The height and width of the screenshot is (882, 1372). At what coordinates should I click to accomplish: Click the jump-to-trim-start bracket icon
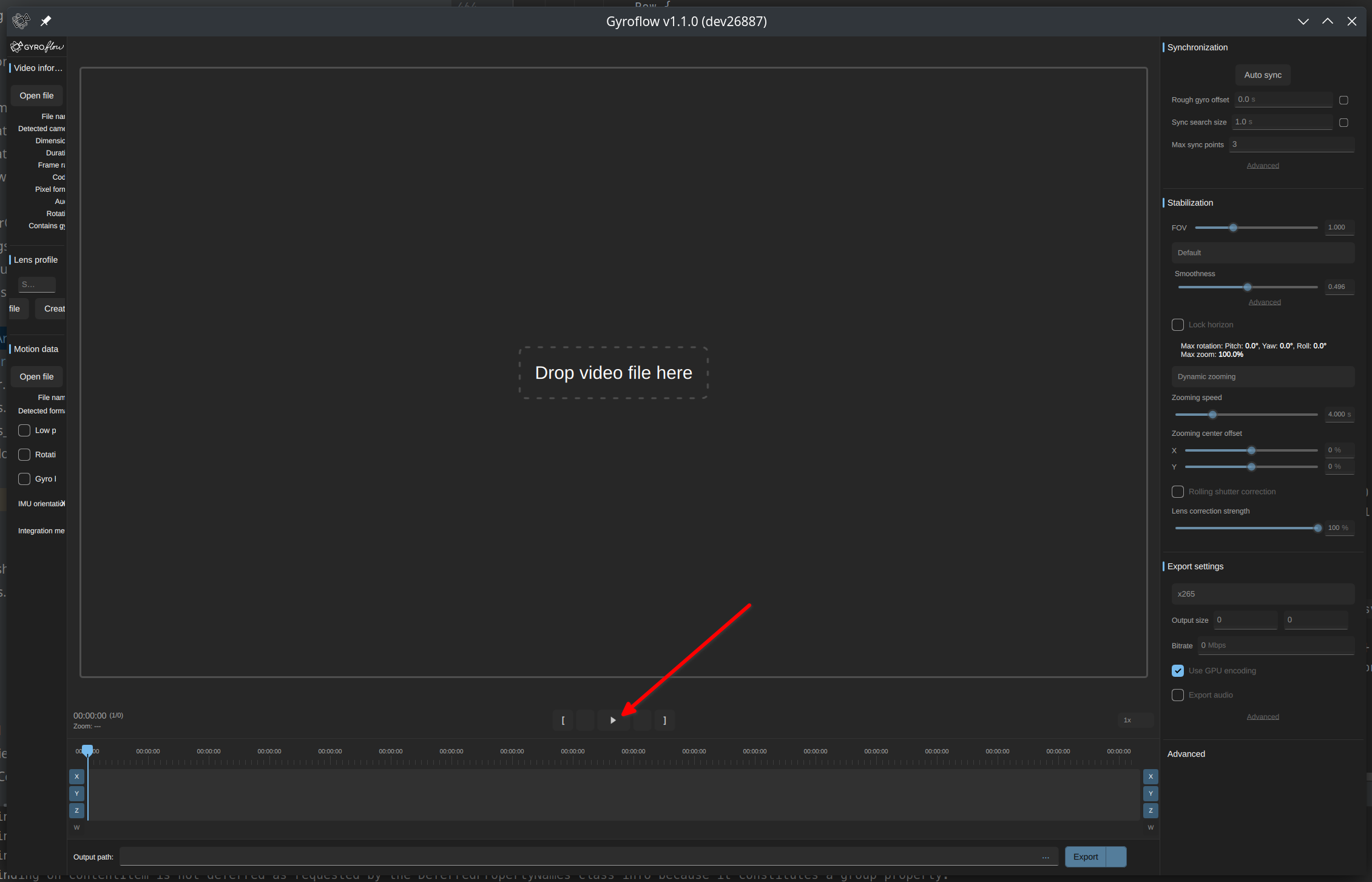point(563,720)
